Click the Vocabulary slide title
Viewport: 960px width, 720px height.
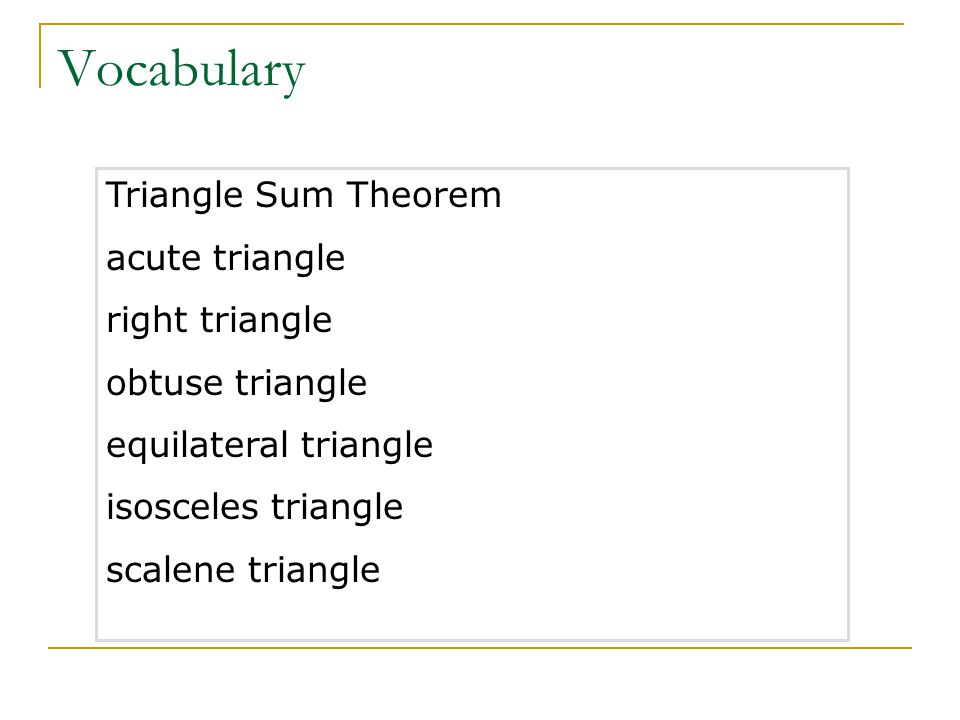point(181,71)
